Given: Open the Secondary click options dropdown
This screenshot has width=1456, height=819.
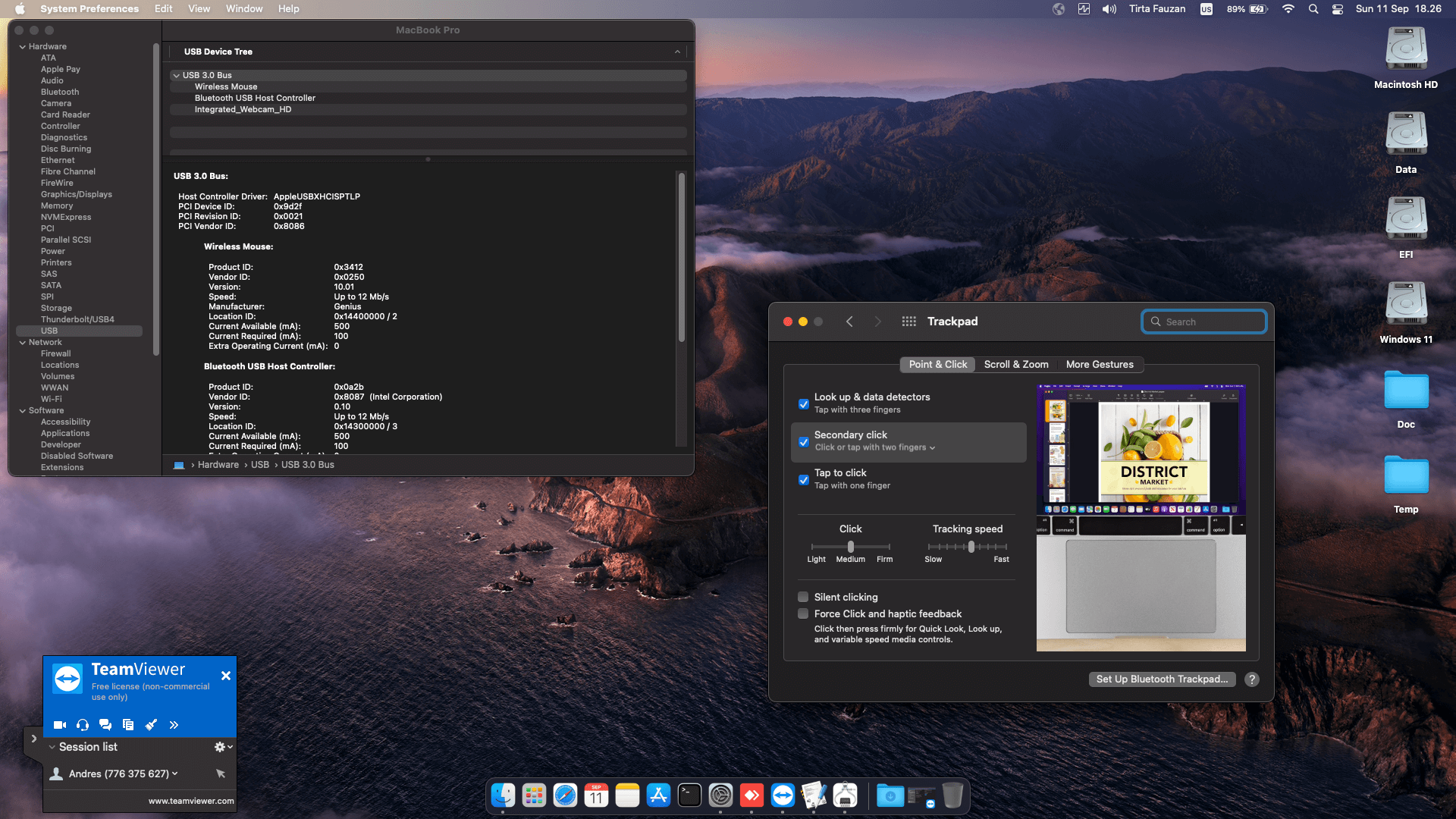Looking at the screenshot, I should coord(875,447).
